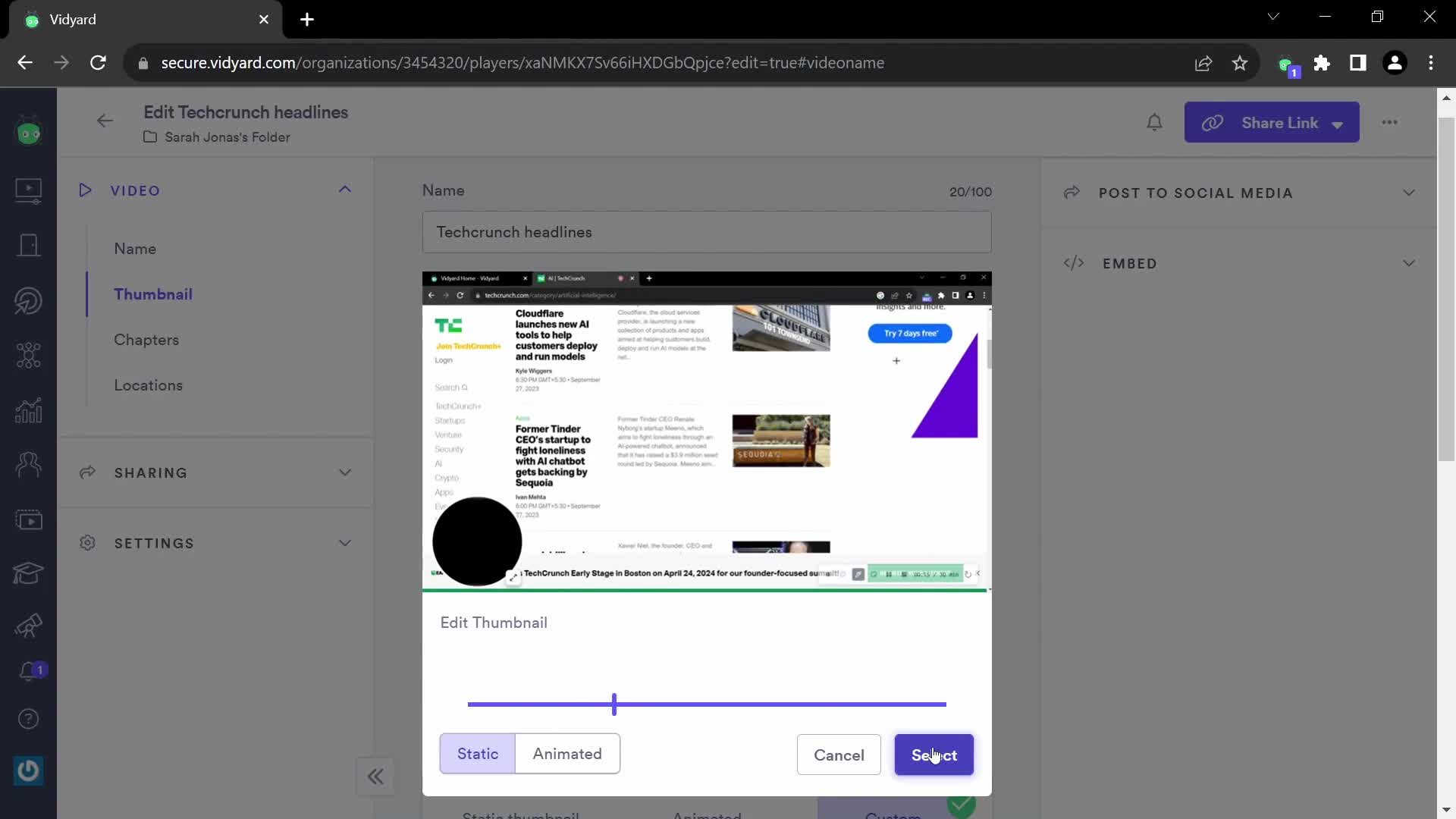
Task: Go to the Thumbnail section
Action: (153, 294)
